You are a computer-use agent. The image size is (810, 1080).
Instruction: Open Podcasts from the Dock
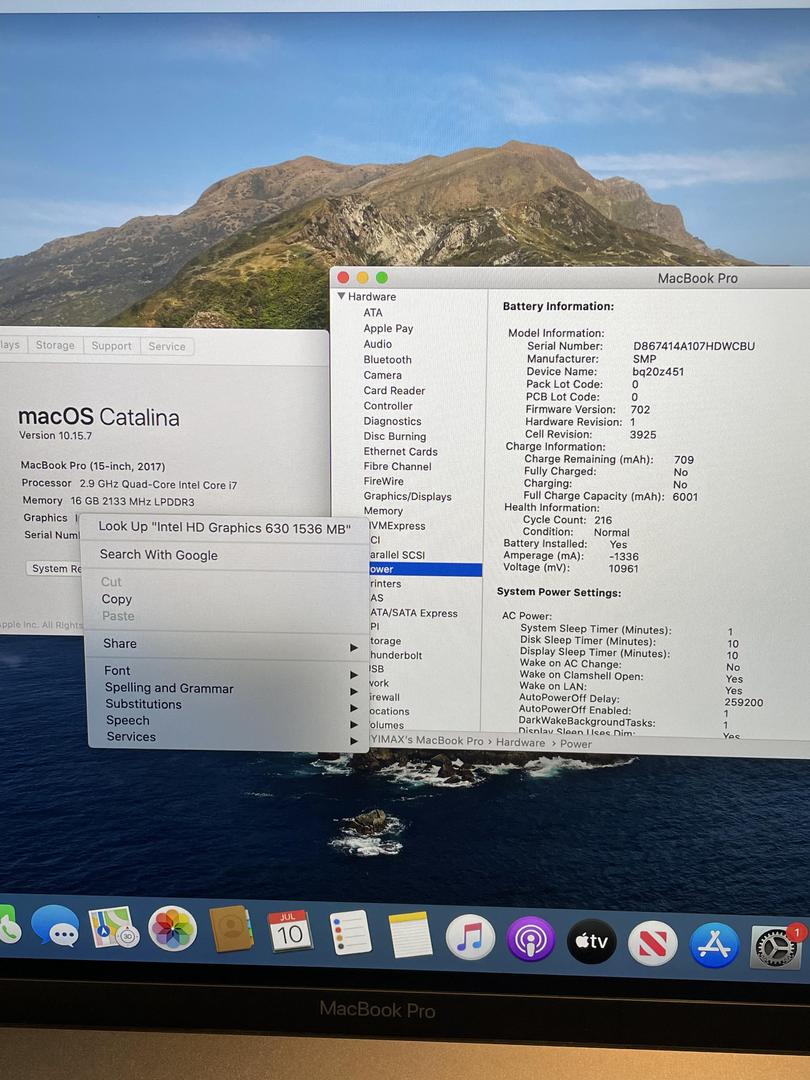530,939
